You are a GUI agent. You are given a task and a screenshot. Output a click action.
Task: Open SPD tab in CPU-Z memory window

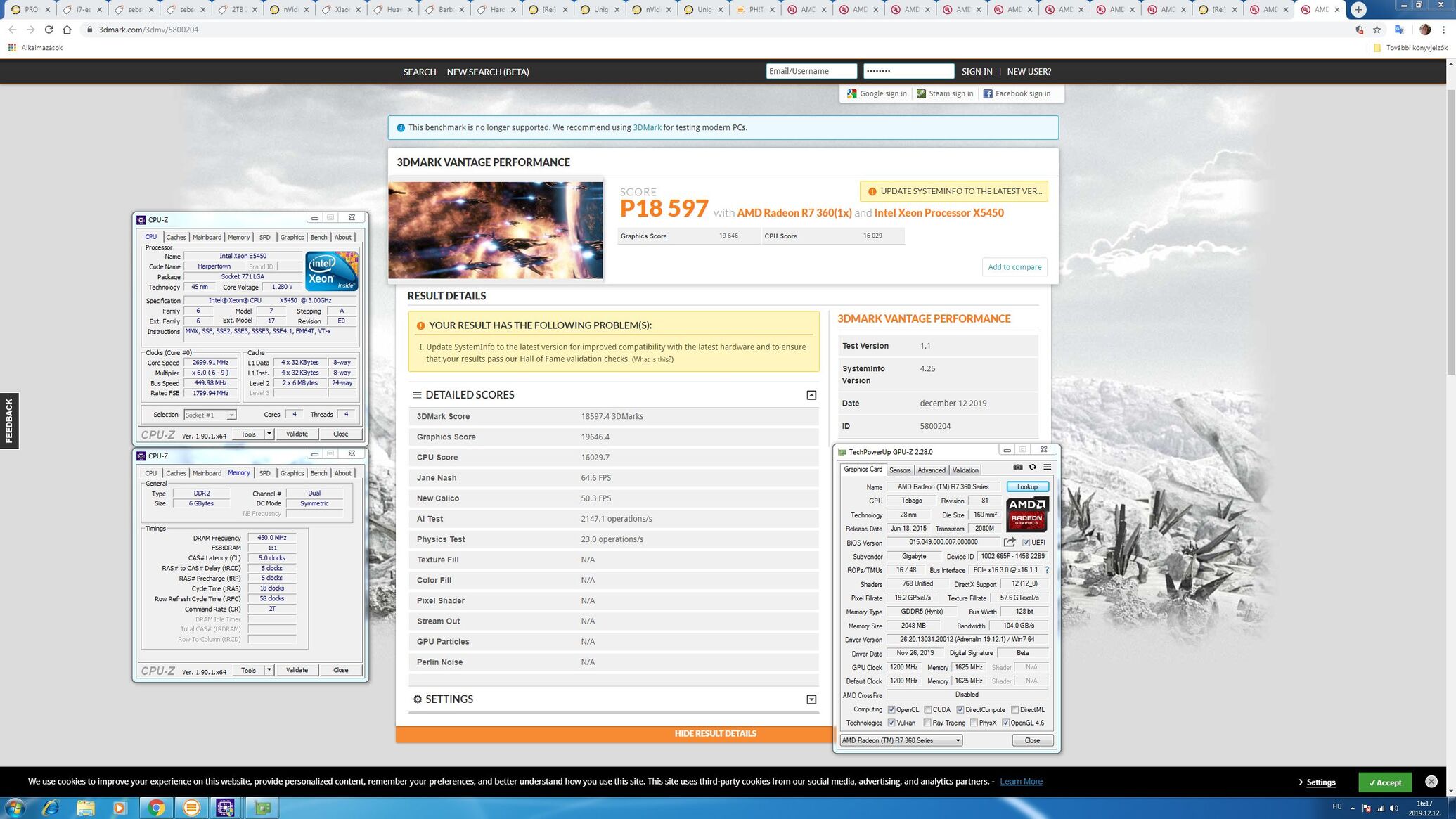point(264,473)
